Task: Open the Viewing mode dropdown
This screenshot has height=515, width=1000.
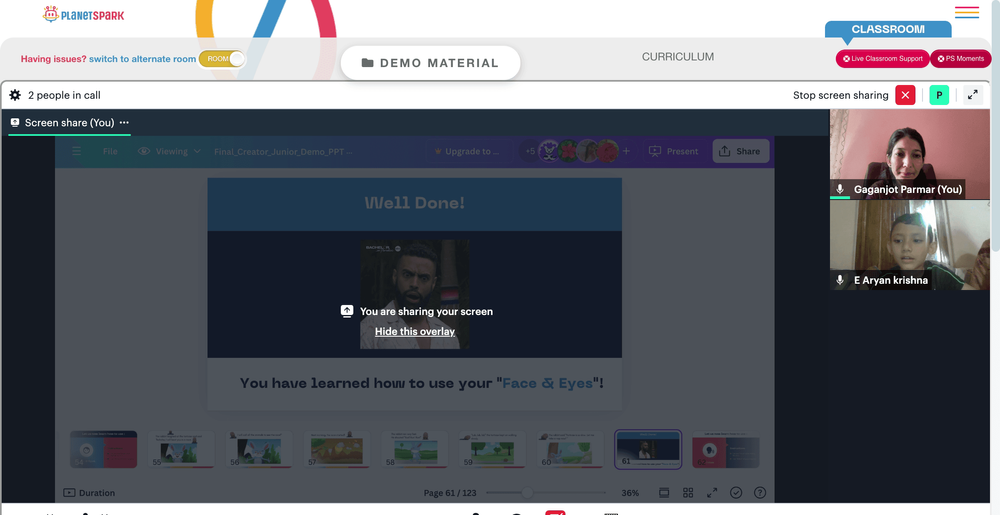Action: click(170, 151)
